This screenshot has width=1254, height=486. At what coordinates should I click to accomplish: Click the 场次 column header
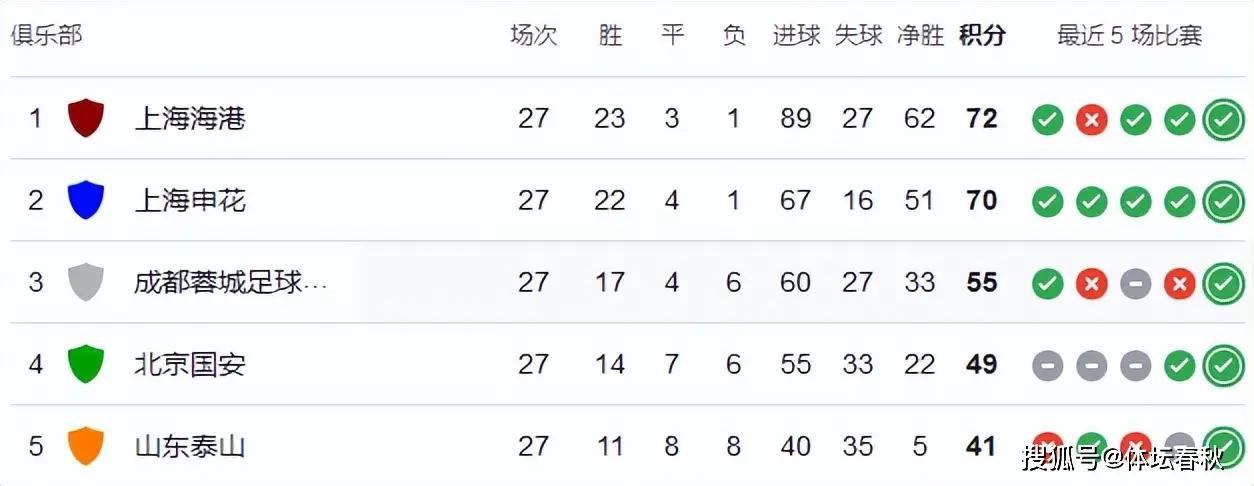tap(533, 36)
